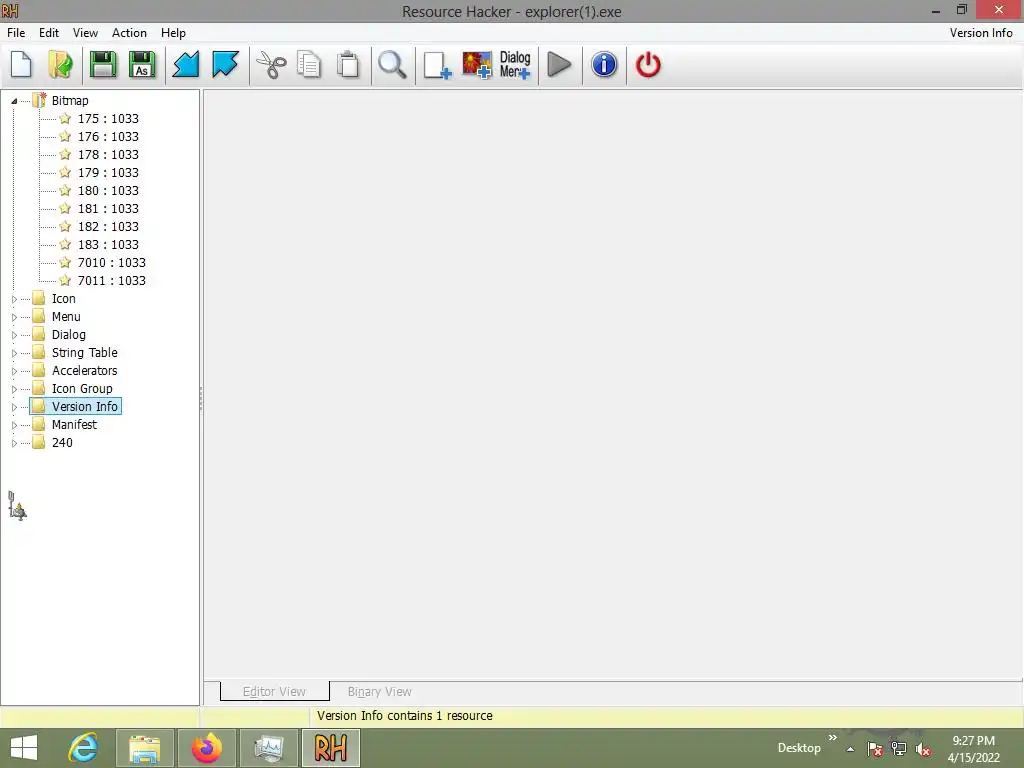Launch Firefox from the taskbar
The image size is (1024, 768).
[207, 748]
